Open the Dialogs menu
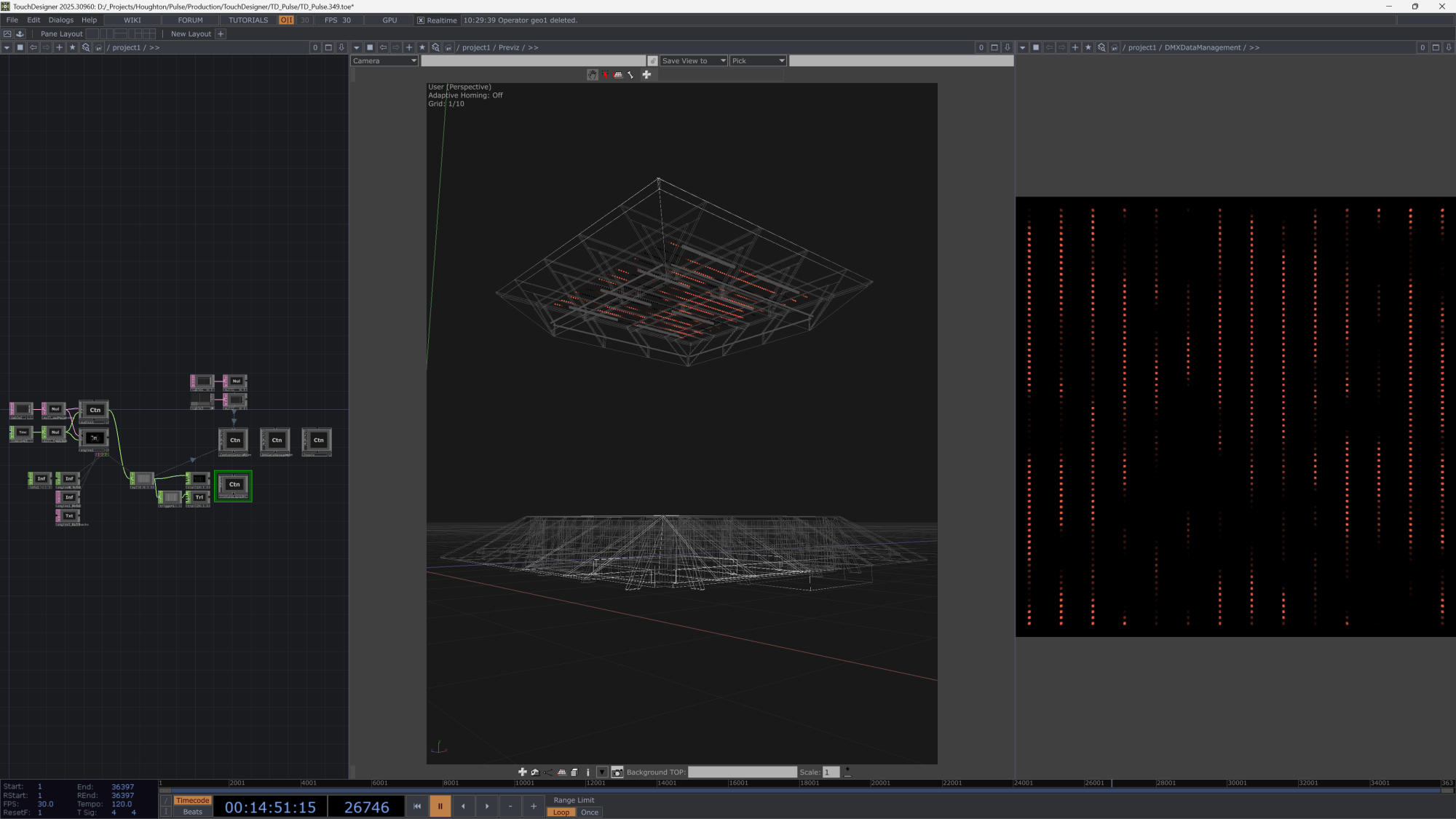1456x819 pixels. [61, 20]
